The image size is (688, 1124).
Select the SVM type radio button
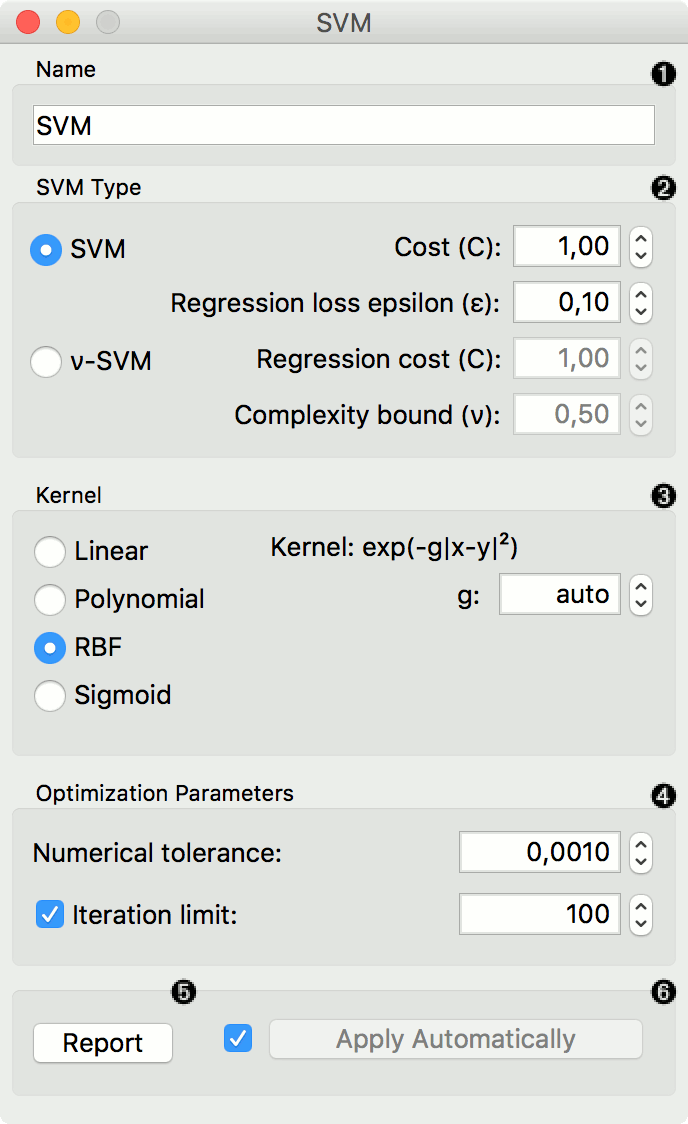pos(46,250)
